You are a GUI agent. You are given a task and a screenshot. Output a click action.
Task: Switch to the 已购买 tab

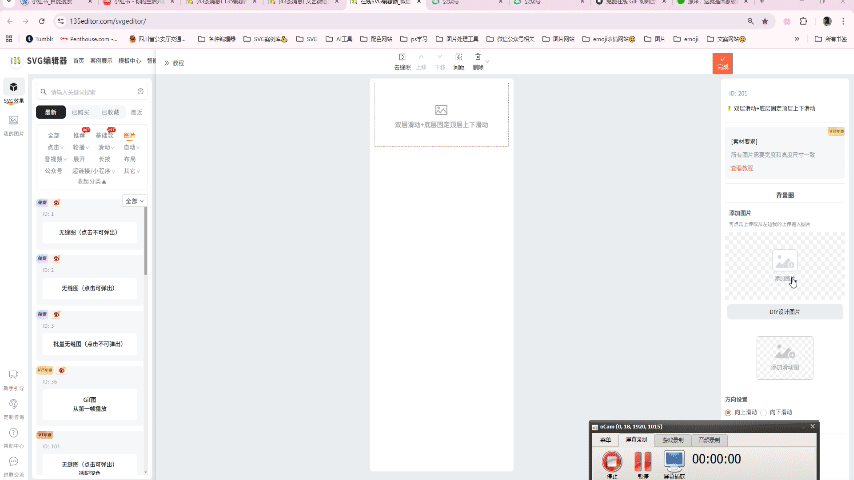pos(80,112)
